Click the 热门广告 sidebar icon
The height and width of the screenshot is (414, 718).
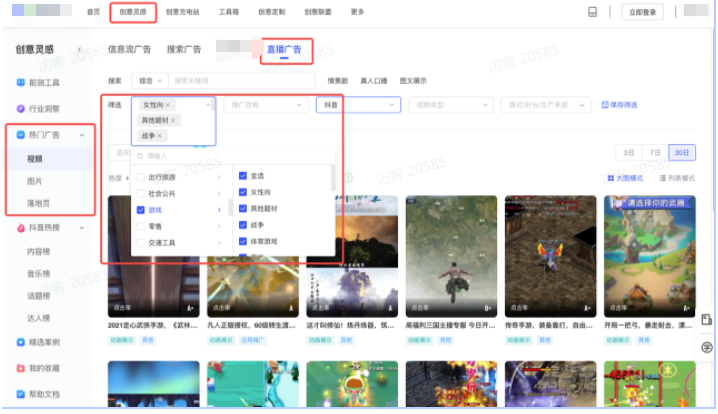(x=21, y=135)
